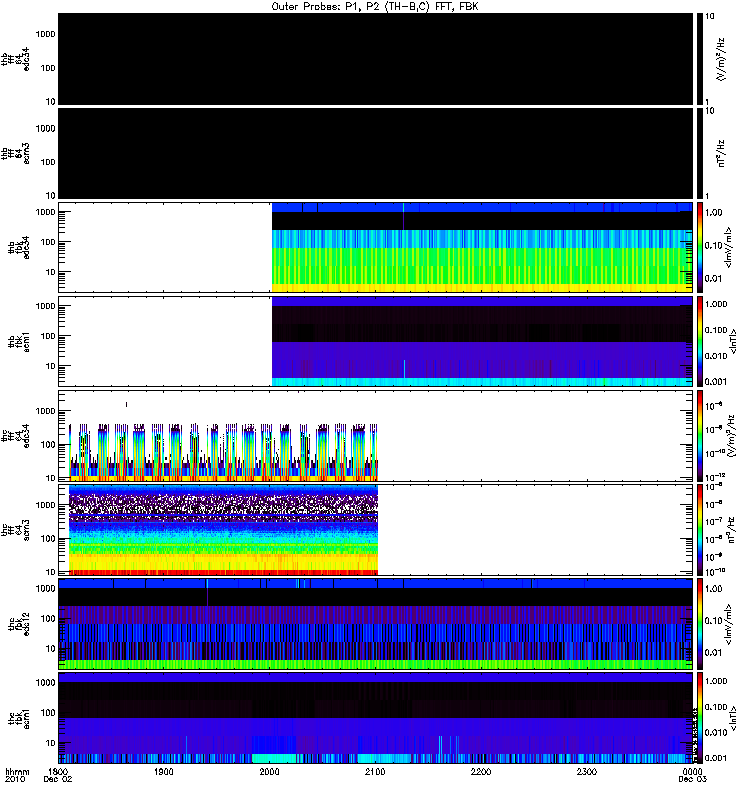Click the '(V/m)²/Hz' unit label of top panel
Screen dimensions: 750x800
click(721, 59)
